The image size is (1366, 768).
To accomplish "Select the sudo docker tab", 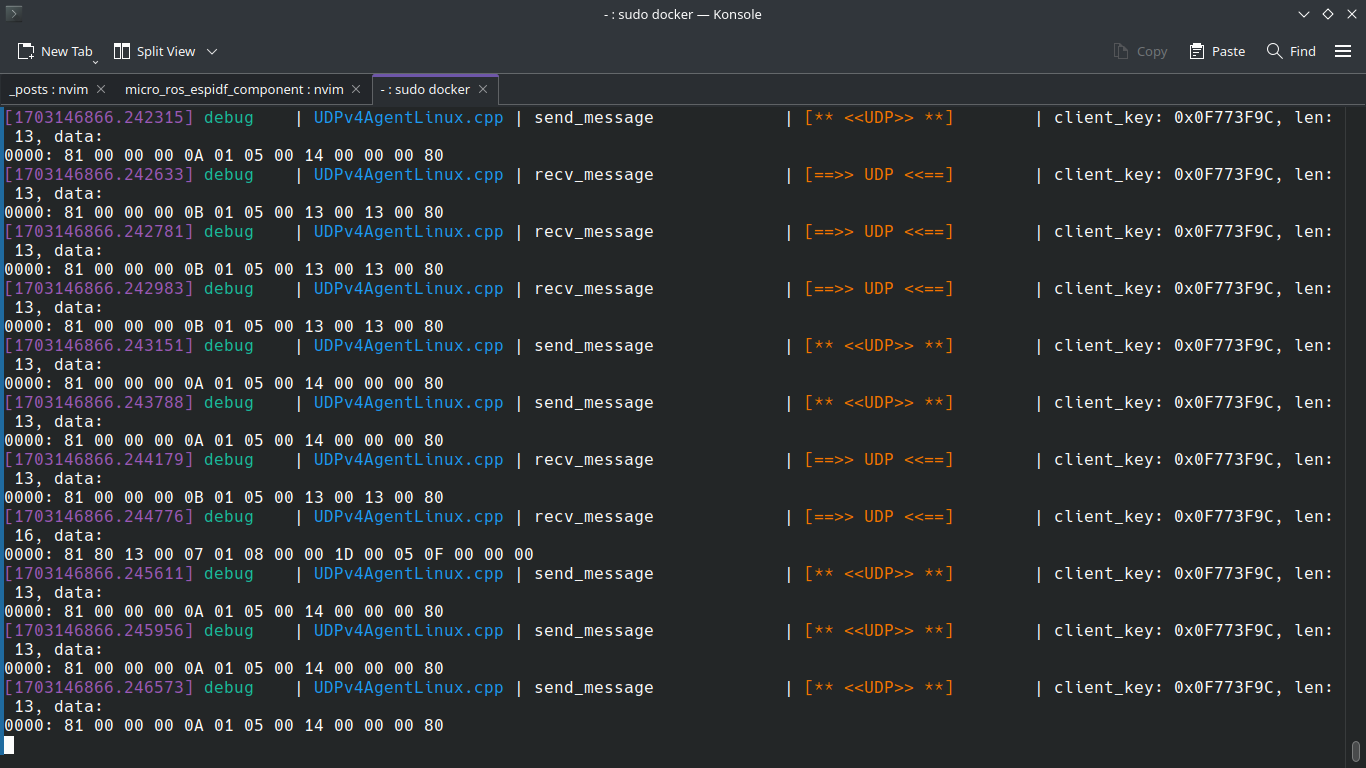I will [x=425, y=89].
